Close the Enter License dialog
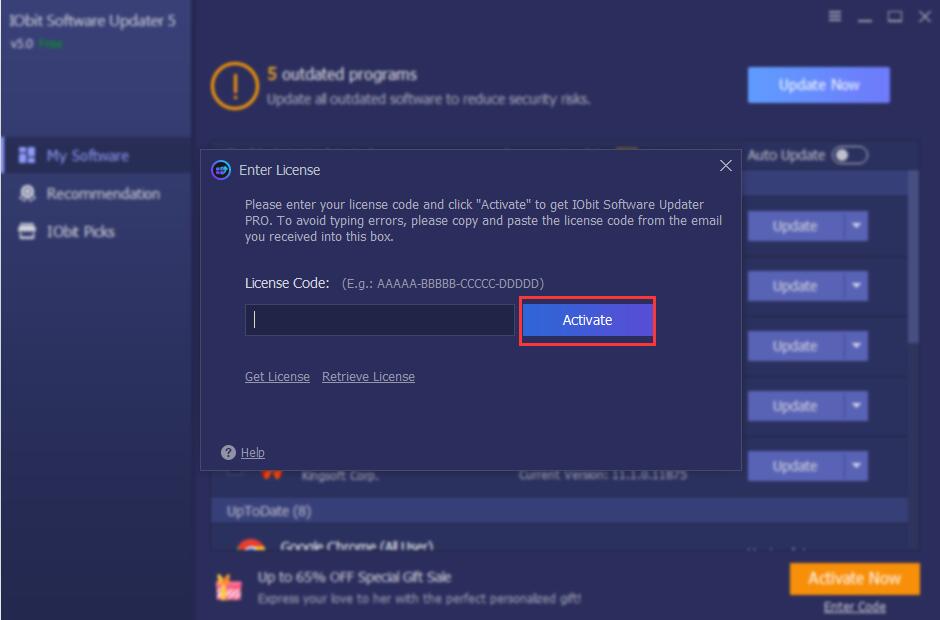This screenshot has width=940, height=620. click(x=726, y=166)
